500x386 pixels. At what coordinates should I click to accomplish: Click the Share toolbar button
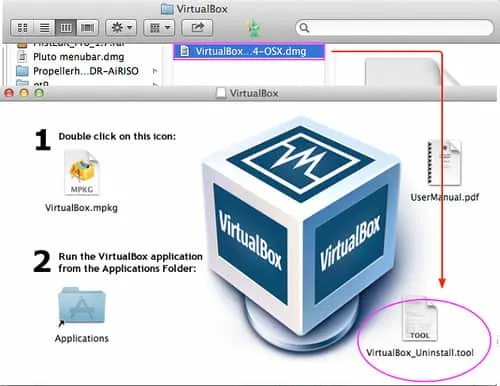tap(197, 28)
